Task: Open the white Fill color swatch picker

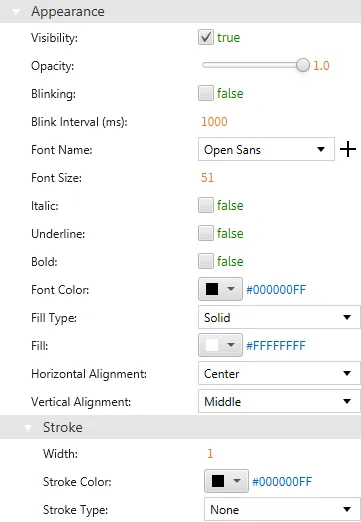Action: [220, 345]
